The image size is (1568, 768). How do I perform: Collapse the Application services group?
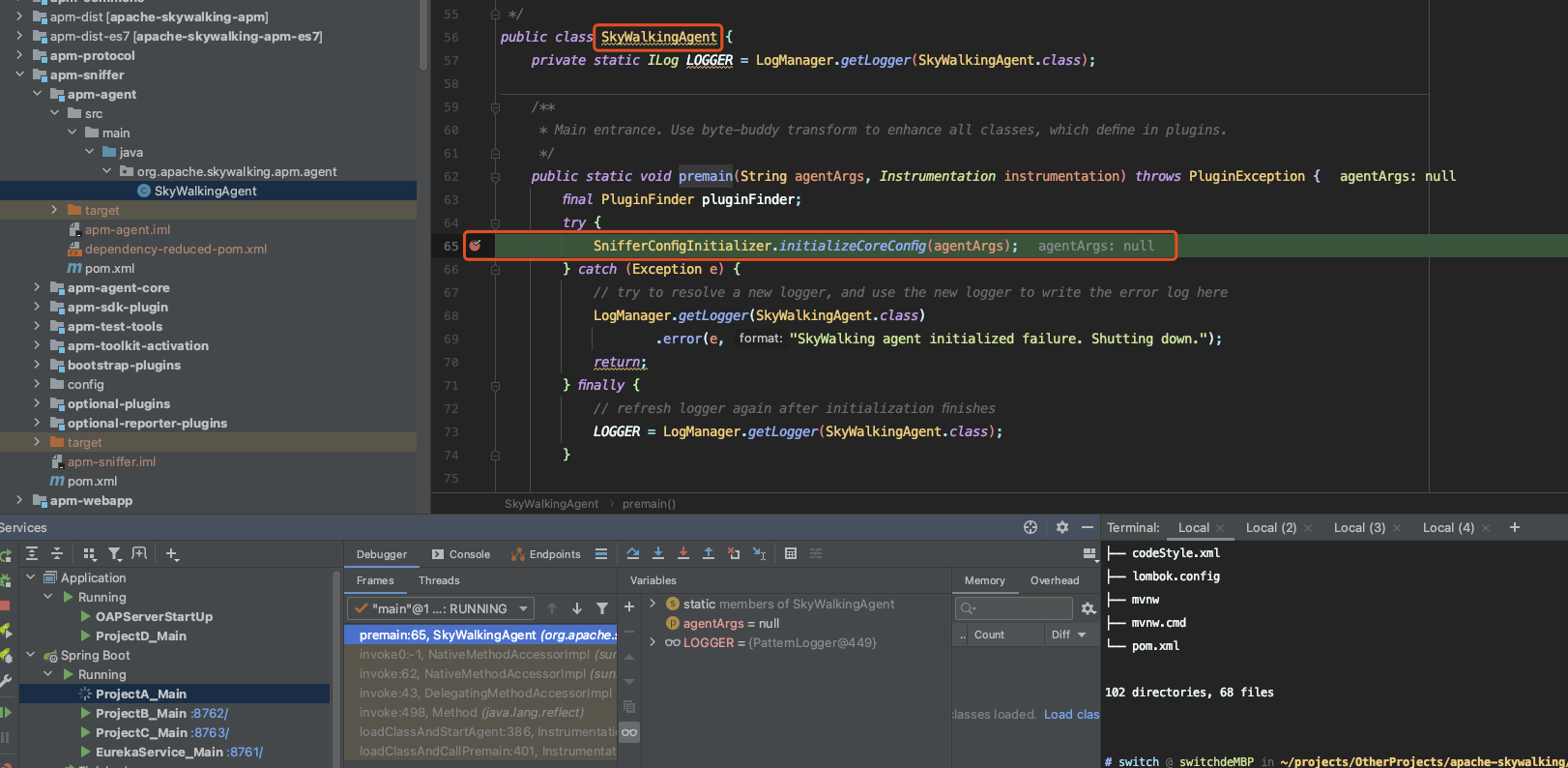point(30,577)
